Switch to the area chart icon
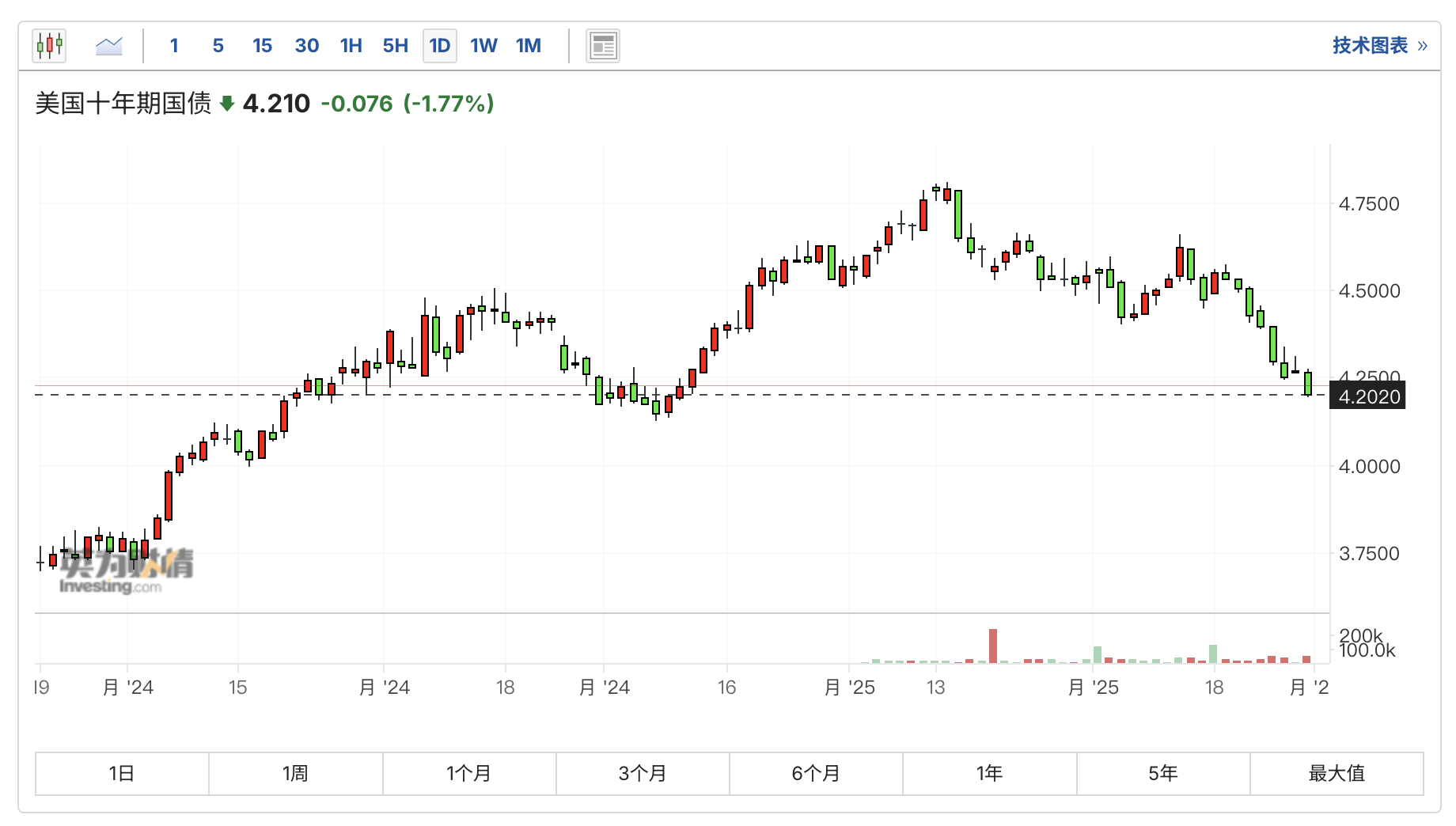1456x826 pixels. point(109,46)
